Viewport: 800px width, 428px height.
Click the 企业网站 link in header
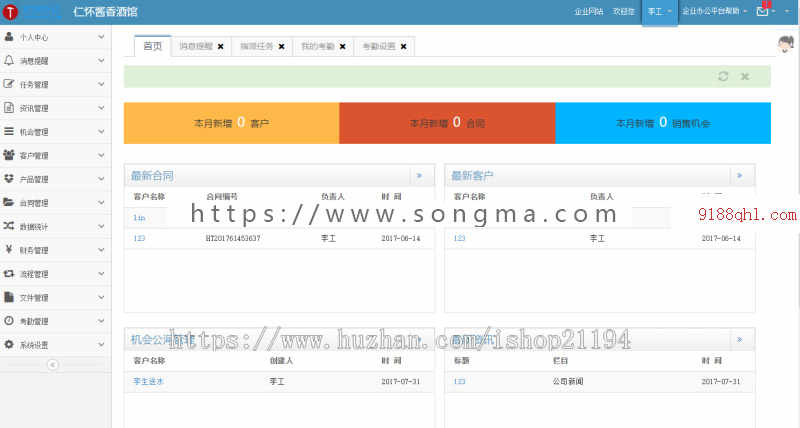pyautogui.click(x=589, y=11)
